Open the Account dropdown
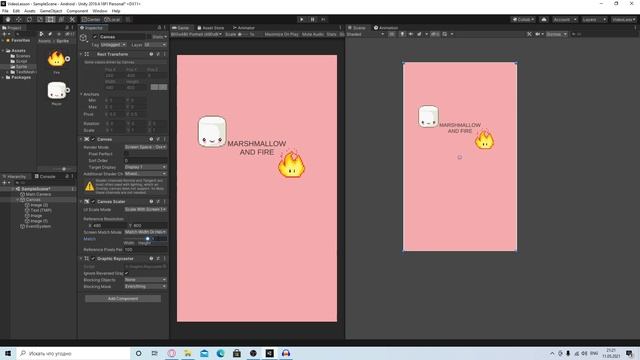 (x=565, y=20)
